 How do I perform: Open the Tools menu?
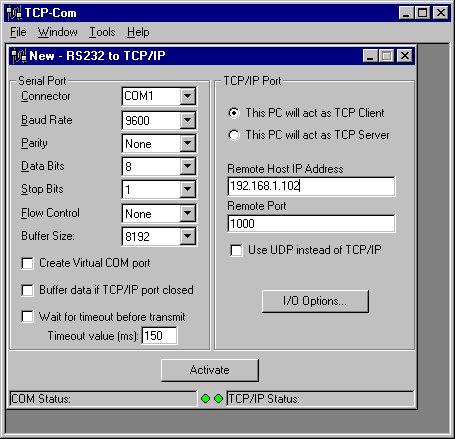point(102,32)
